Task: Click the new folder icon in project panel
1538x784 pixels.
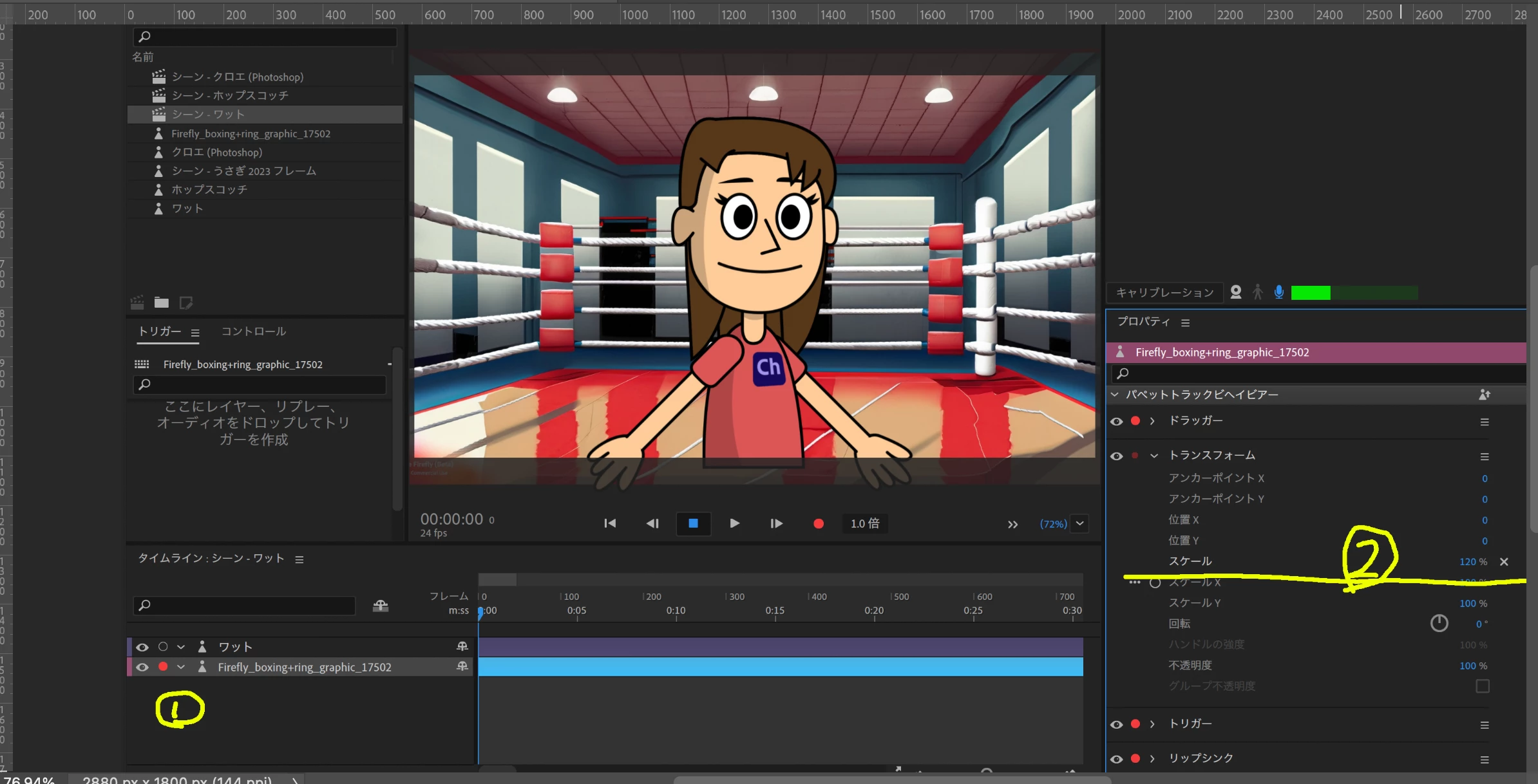Action: click(x=161, y=303)
